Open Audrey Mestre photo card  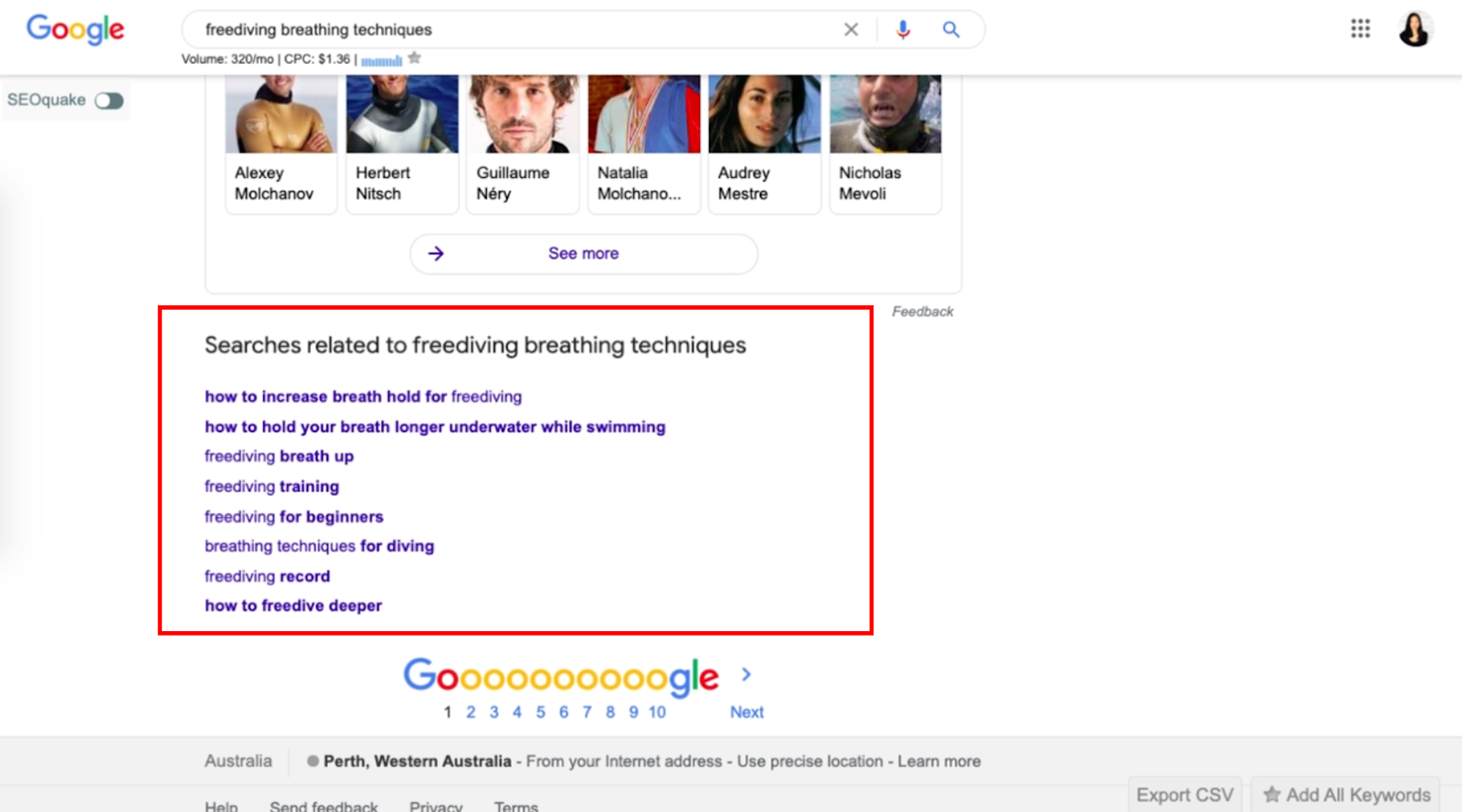(x=765, y=144)
